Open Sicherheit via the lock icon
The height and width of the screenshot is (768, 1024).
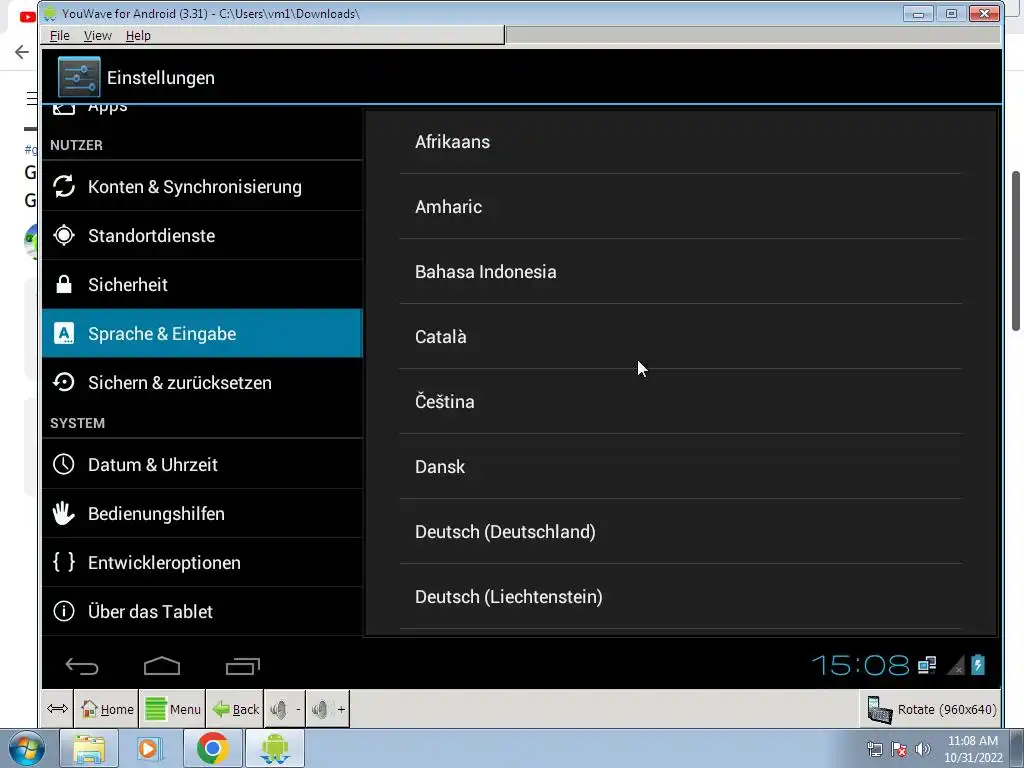click(x=64, y=284)
